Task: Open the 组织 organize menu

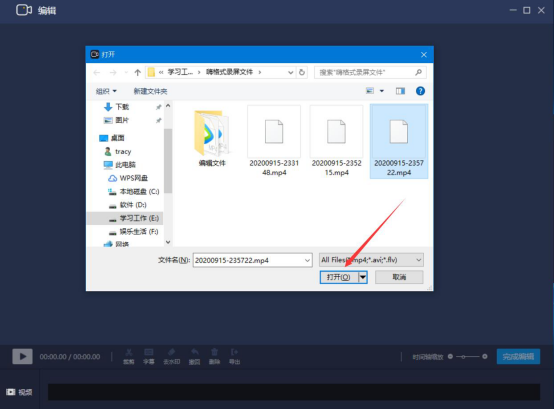Action: click(x=106, y=91)
